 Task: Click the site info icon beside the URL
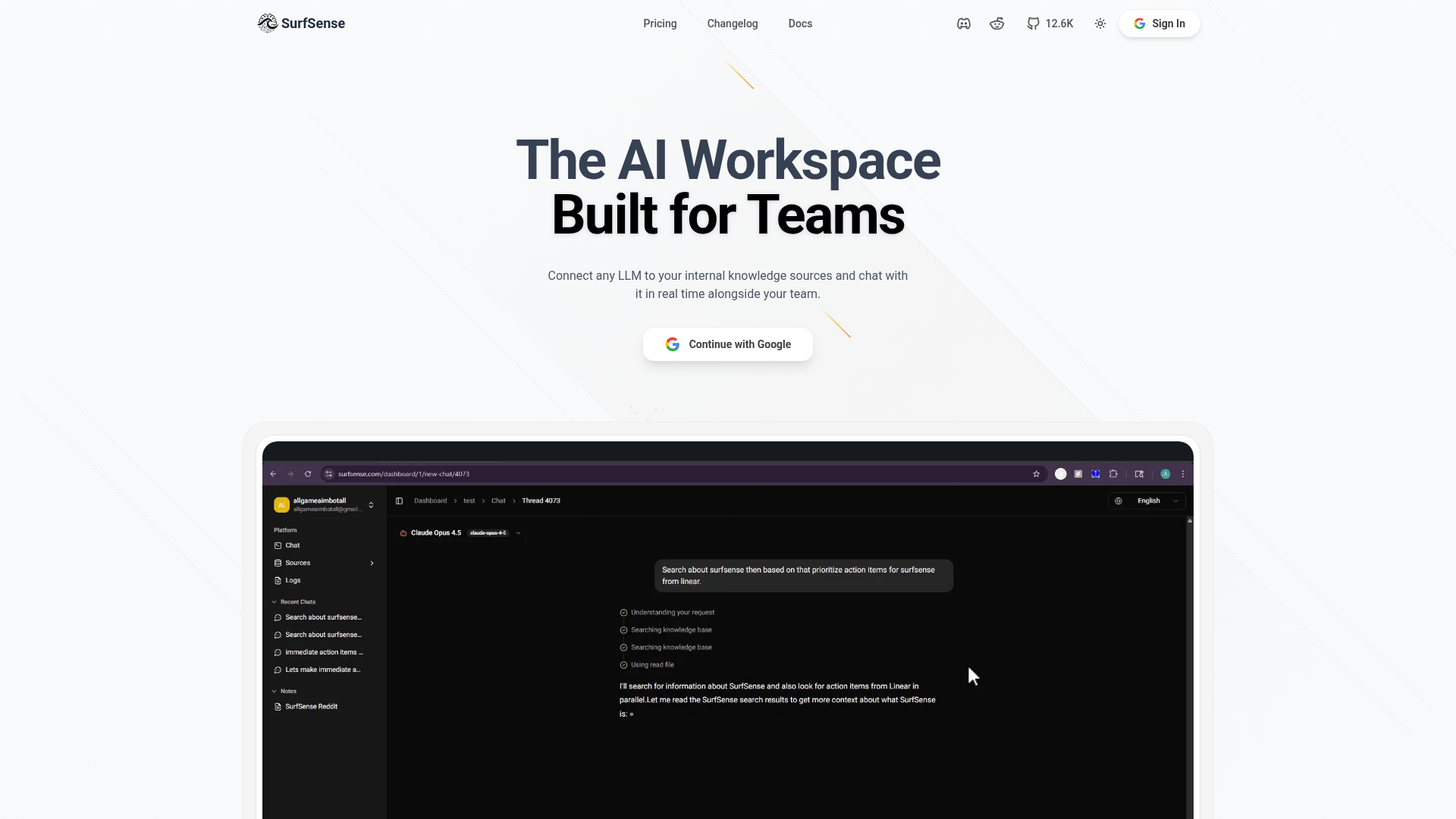(329, 474)
